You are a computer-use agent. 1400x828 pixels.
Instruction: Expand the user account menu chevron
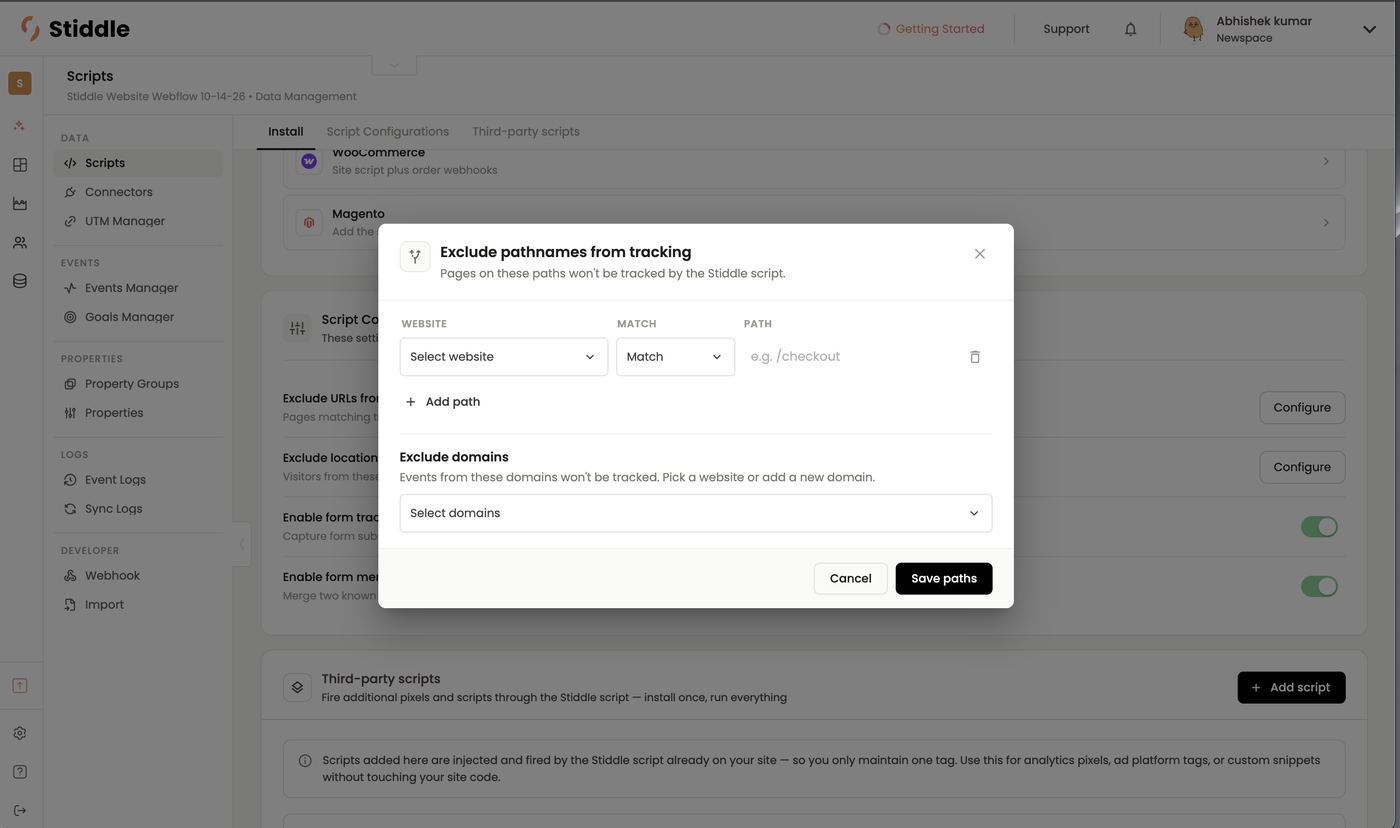(x=1370, y=29)
